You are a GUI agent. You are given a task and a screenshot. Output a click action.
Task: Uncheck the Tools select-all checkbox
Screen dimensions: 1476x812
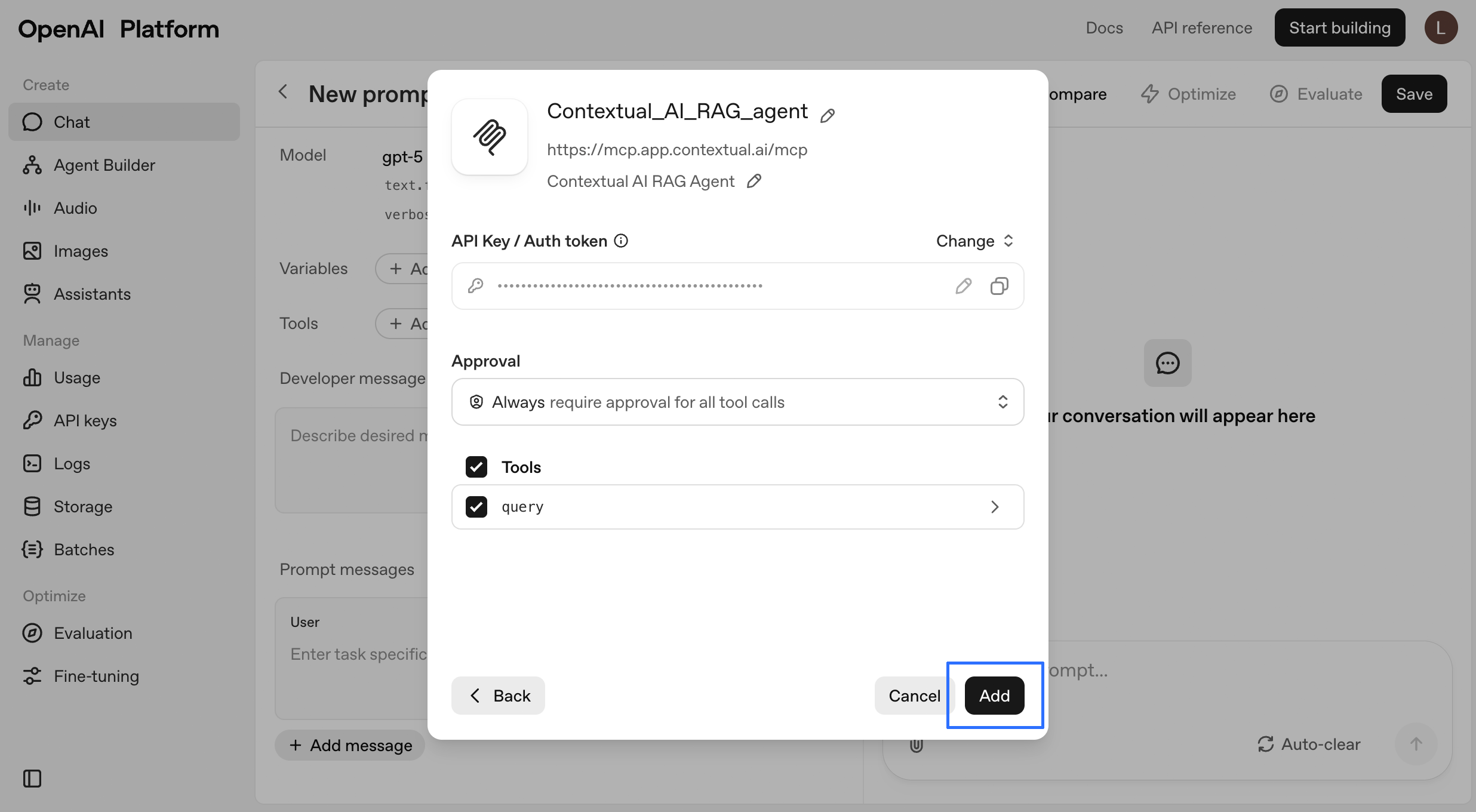(476, 467)
